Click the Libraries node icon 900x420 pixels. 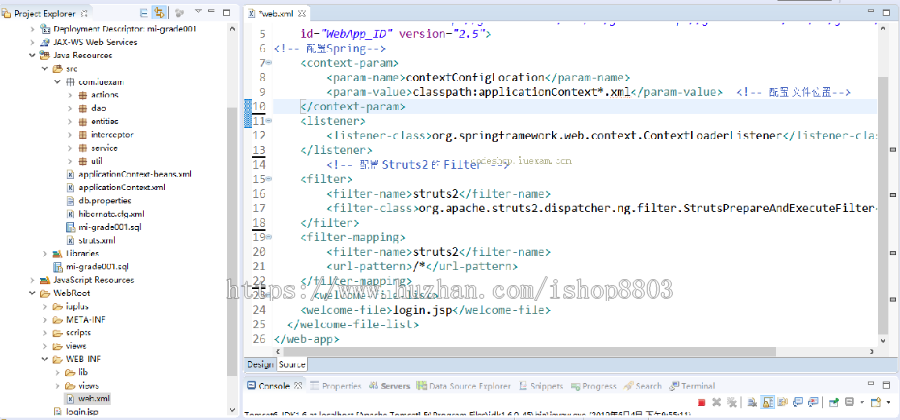tap(57, 253)
